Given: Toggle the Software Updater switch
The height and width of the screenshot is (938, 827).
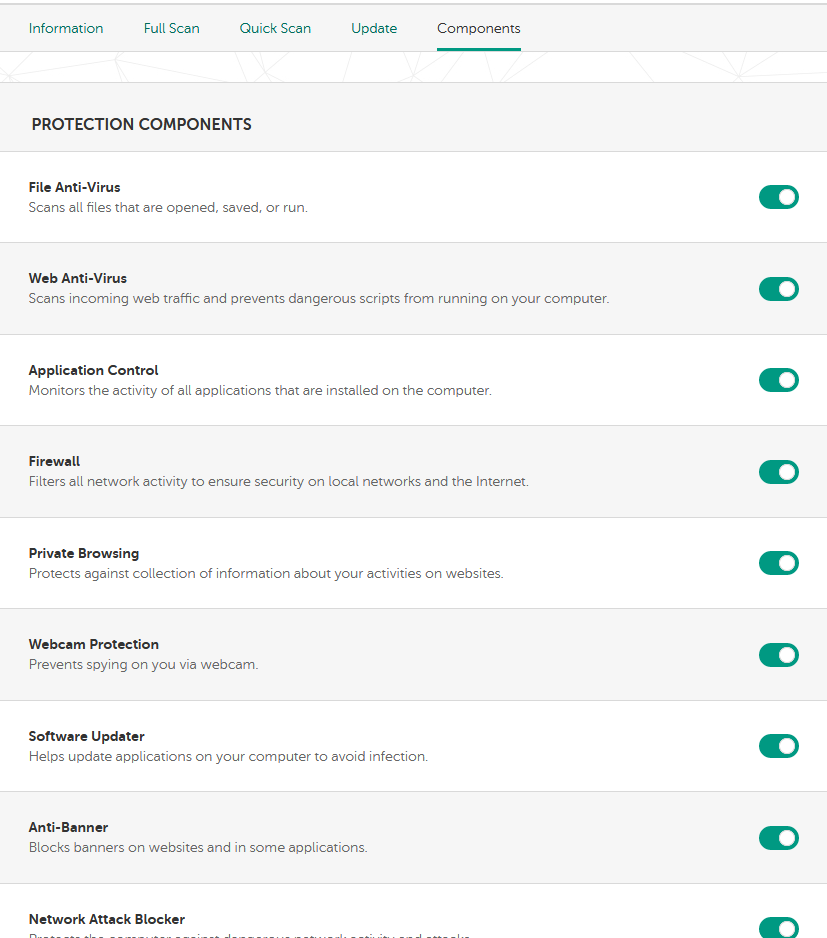Looking at the screenshot, I should click(778, 746).
